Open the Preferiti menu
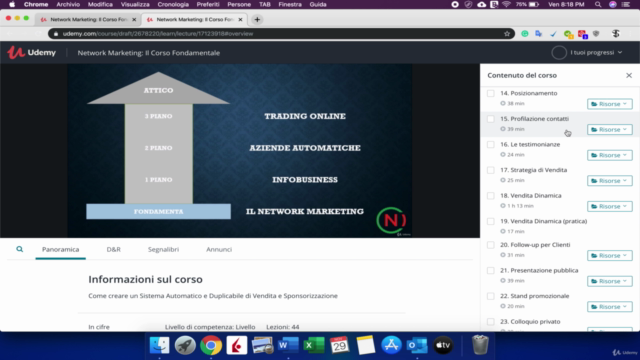The height and width of the screenshot is (360, 640). [x=208, y=4]
